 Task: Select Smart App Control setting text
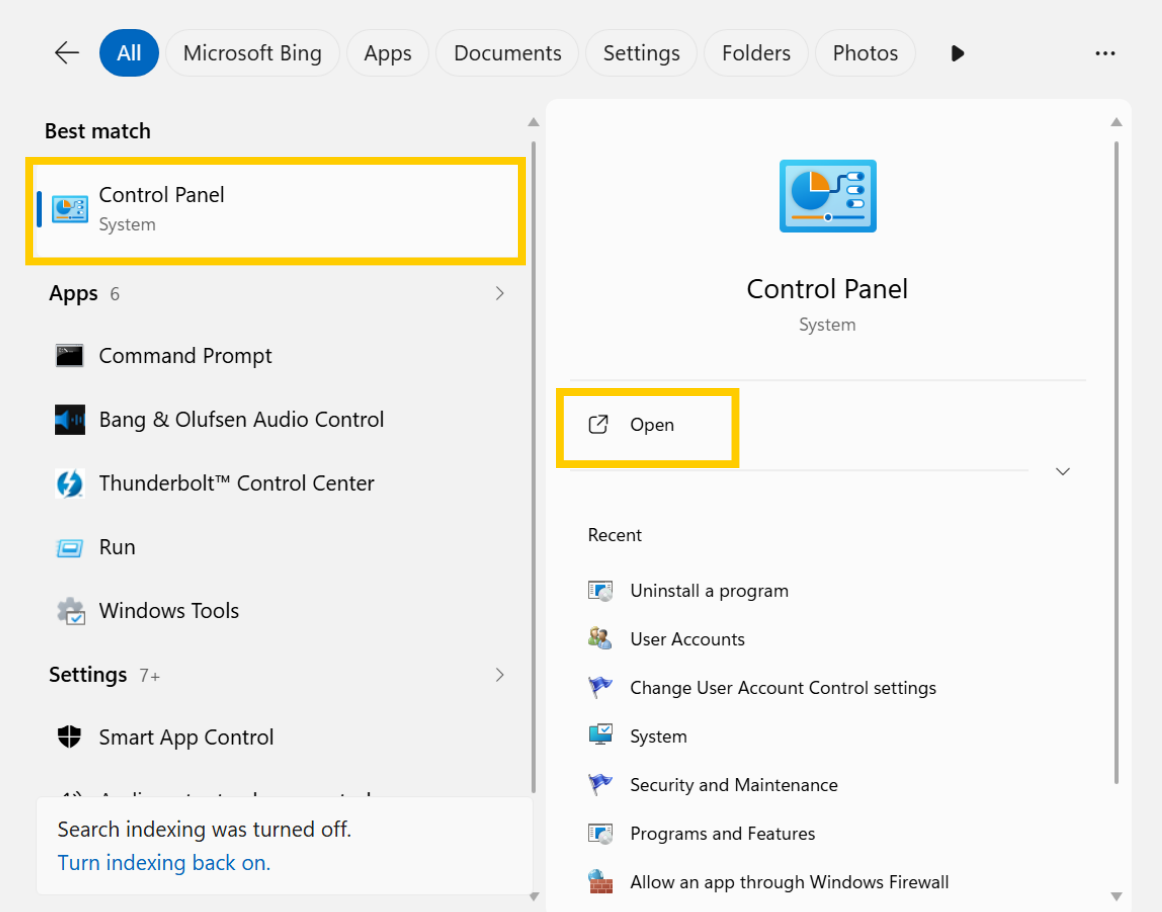pos(186,737)
